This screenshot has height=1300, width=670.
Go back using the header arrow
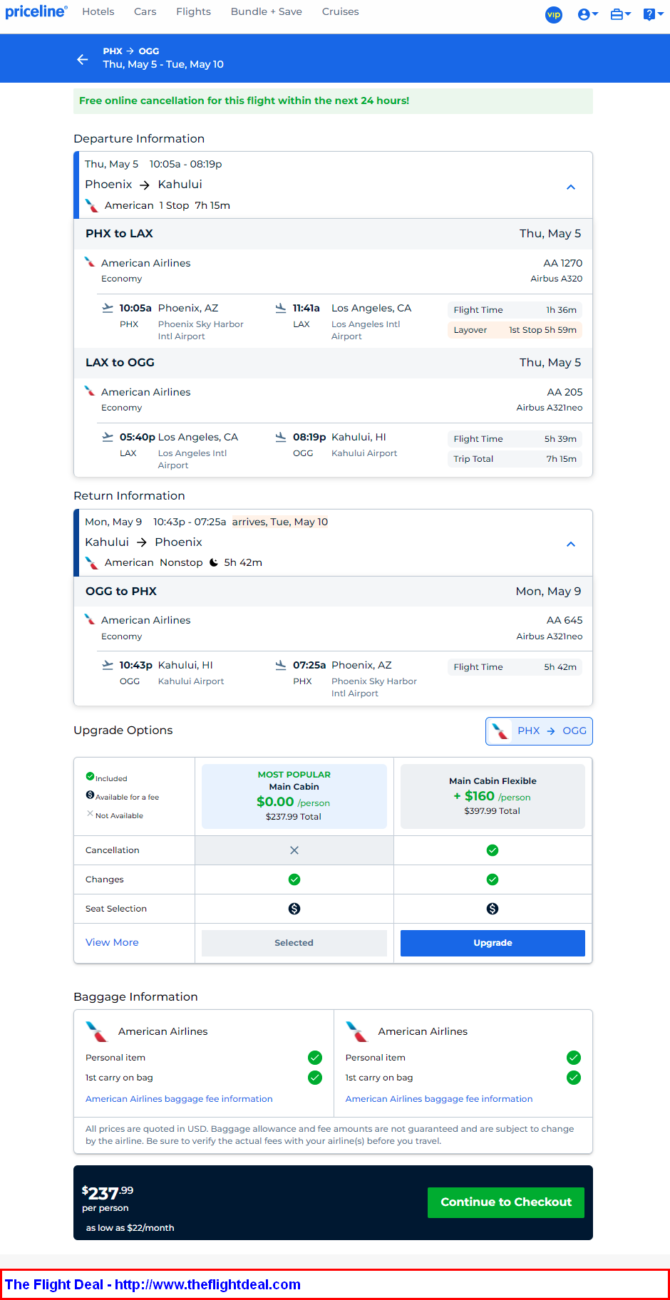(x=83, y=59)
